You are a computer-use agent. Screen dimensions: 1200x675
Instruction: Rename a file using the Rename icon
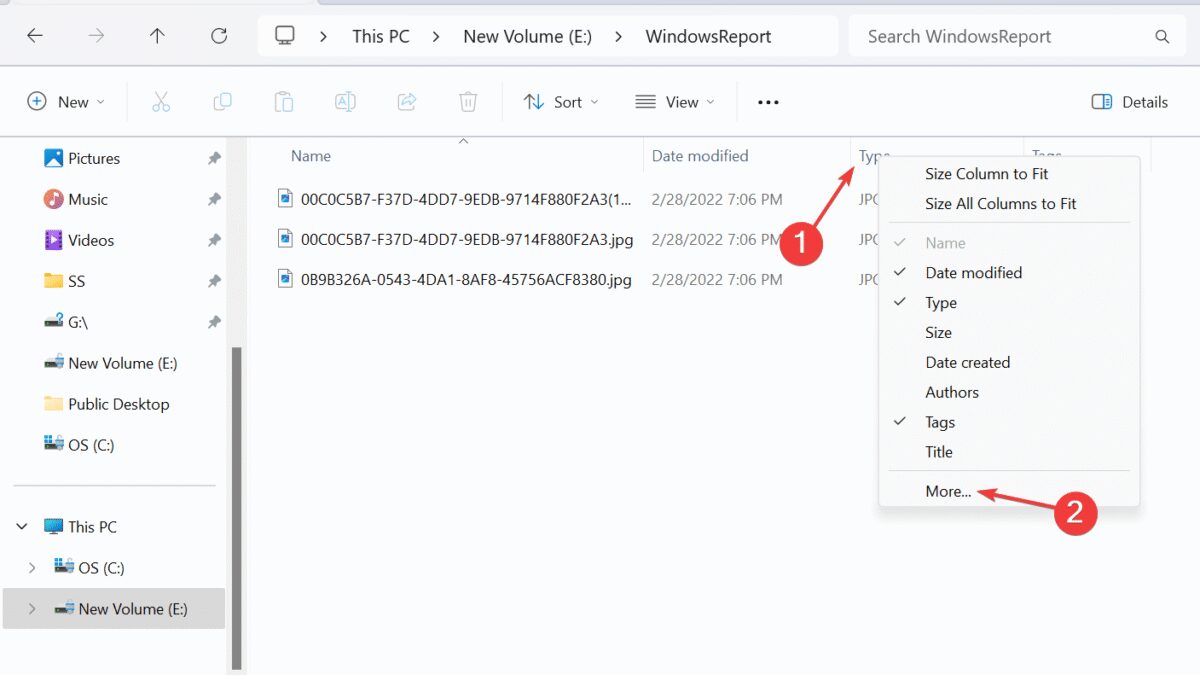345,101
